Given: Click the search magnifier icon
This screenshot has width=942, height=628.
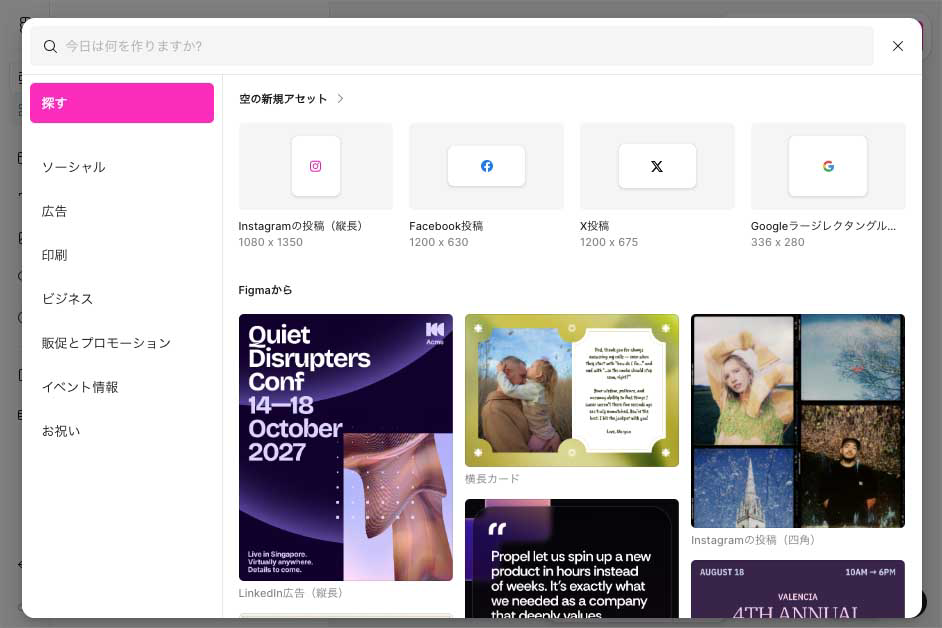Looking at the screenshot, I should [x=50, y=46].
